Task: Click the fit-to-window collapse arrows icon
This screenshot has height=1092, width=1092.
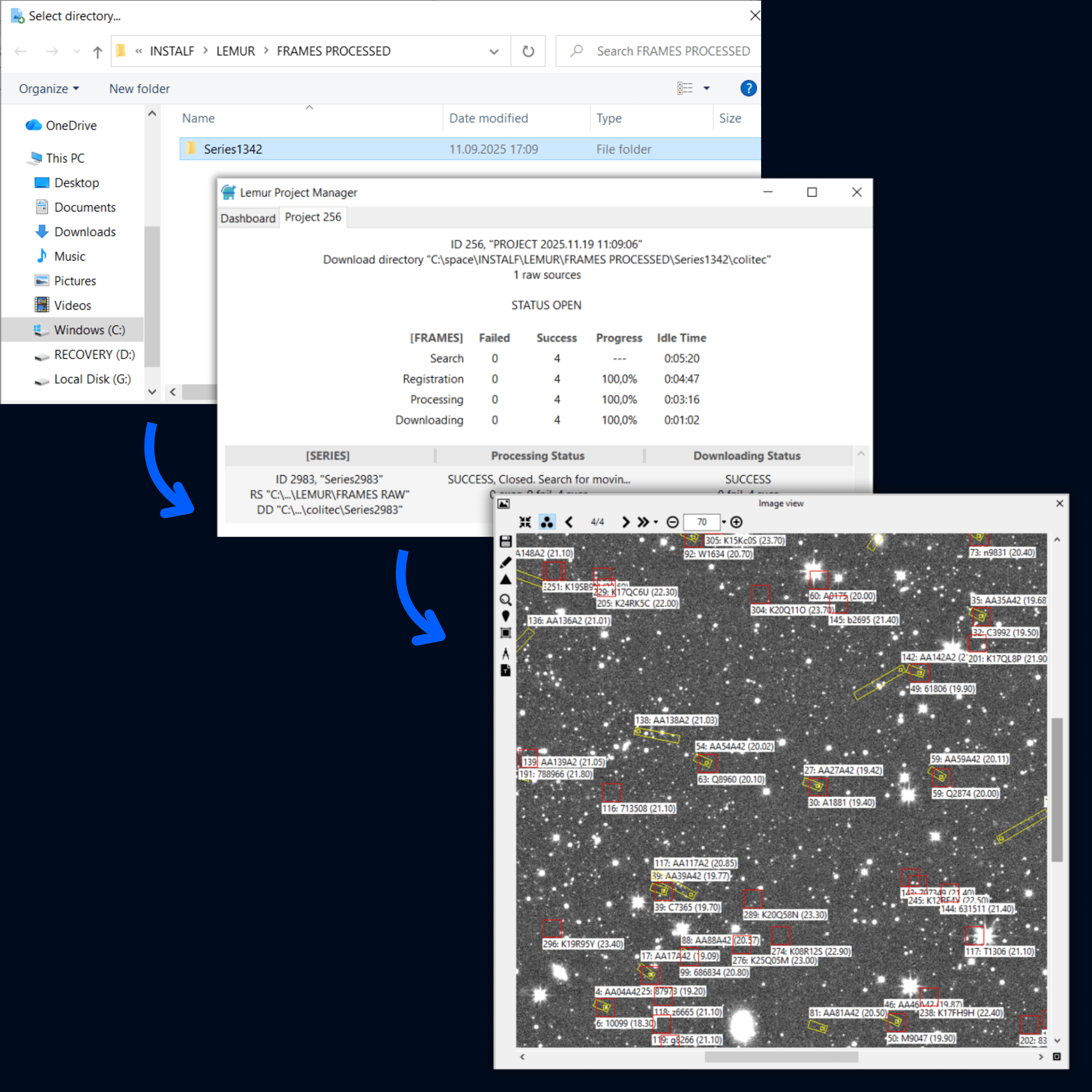Action: tap(525, 522)
